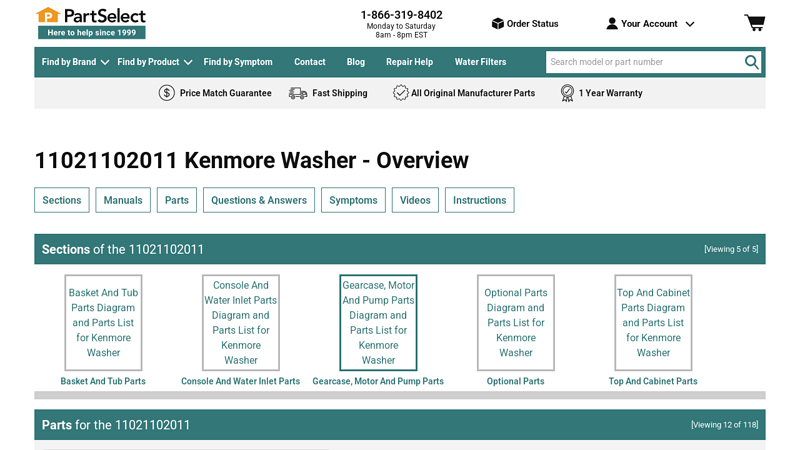Follow the Optional Parts link
Screen dimensions: 800x450
[x=515, y=381]
